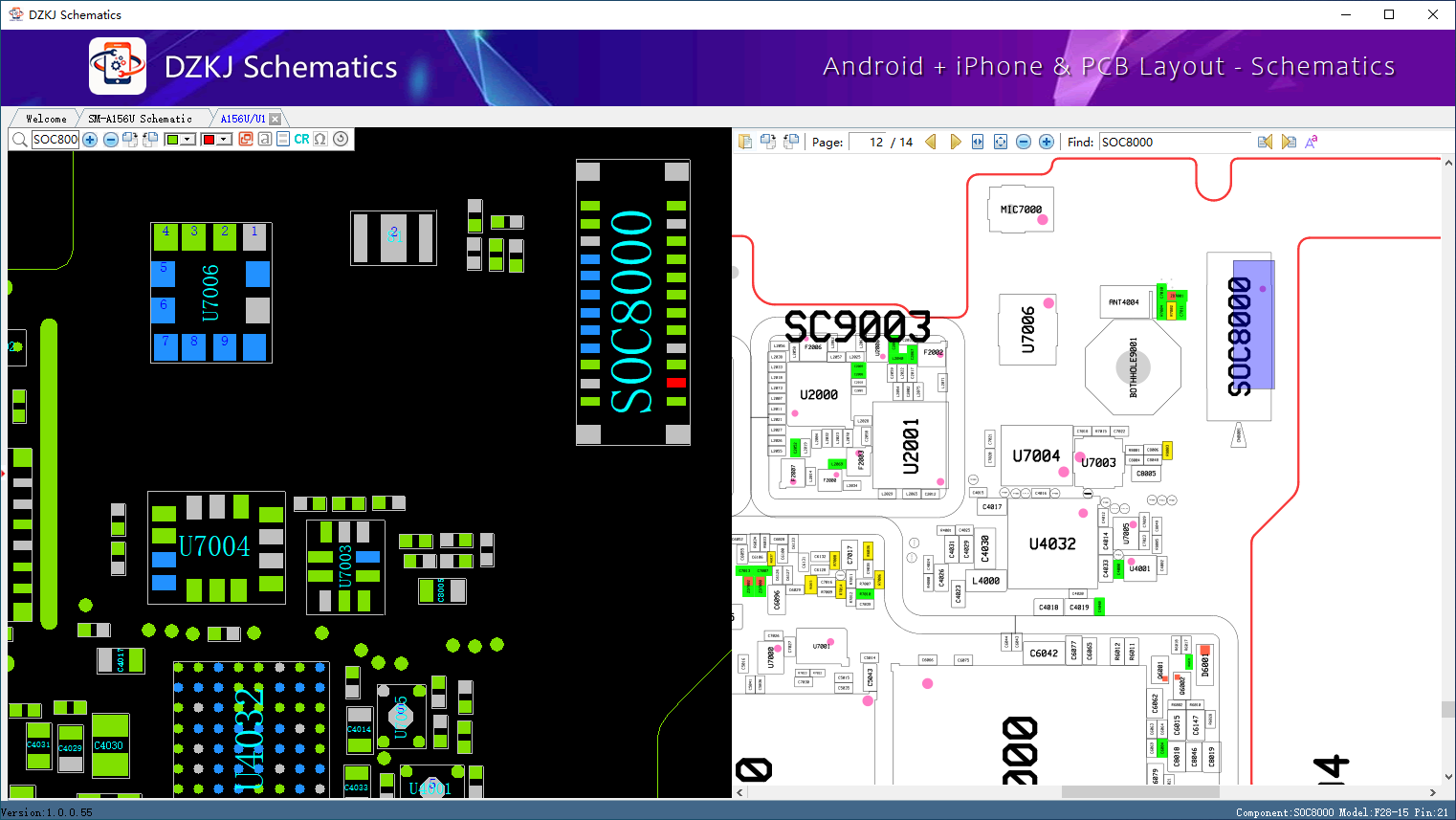Click the U7006 box in schematic view

1027,330
